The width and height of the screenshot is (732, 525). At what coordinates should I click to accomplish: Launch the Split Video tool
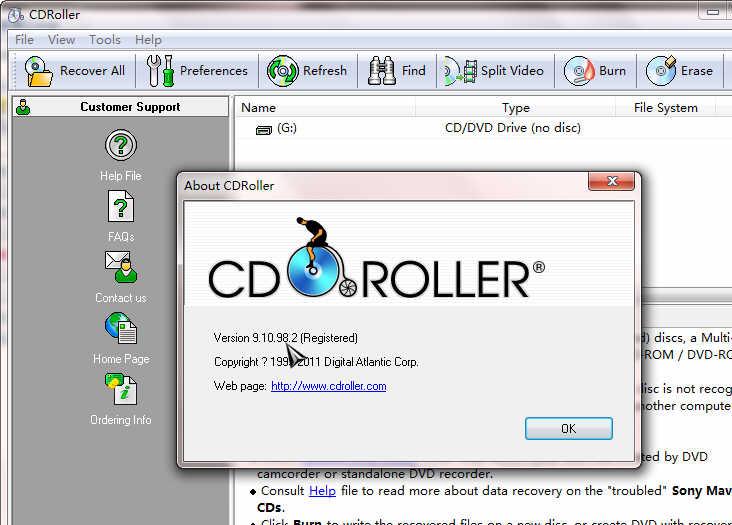click(x=494, y=71)
